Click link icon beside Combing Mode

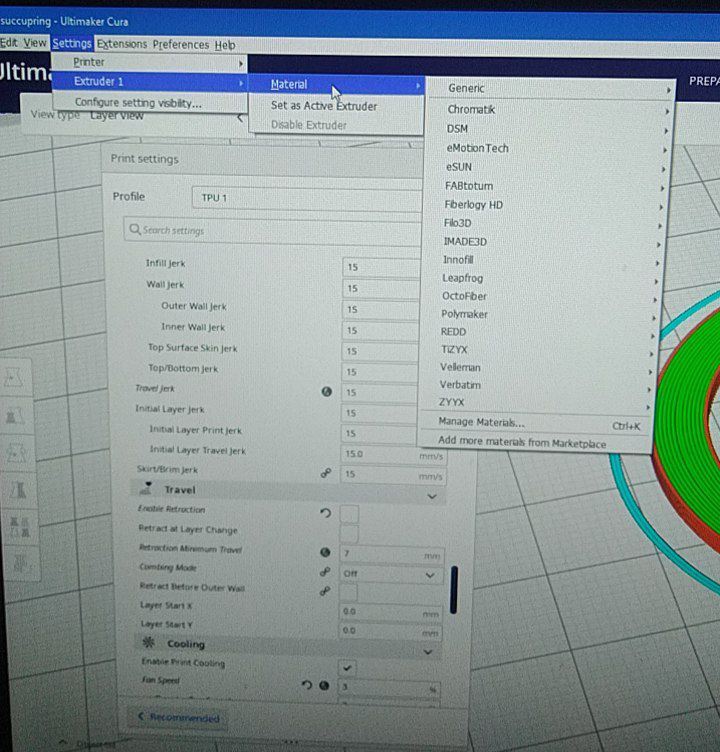point(325,573)
